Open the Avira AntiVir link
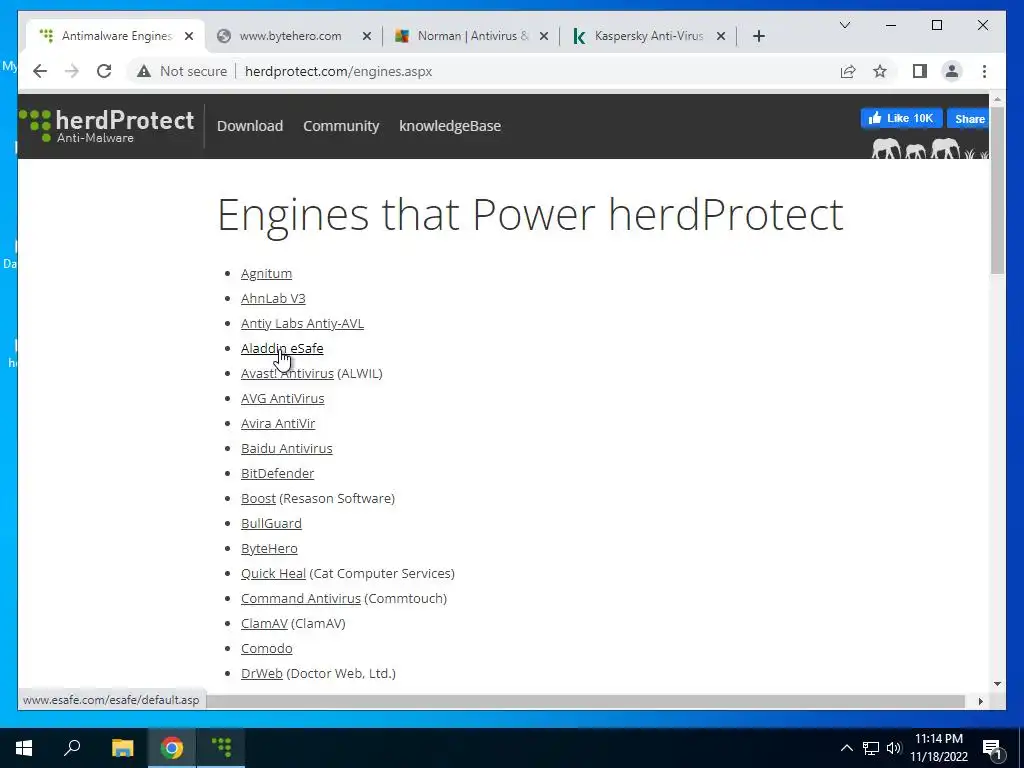The width and height of the screenshot is (1024, 768). [278, 423]
